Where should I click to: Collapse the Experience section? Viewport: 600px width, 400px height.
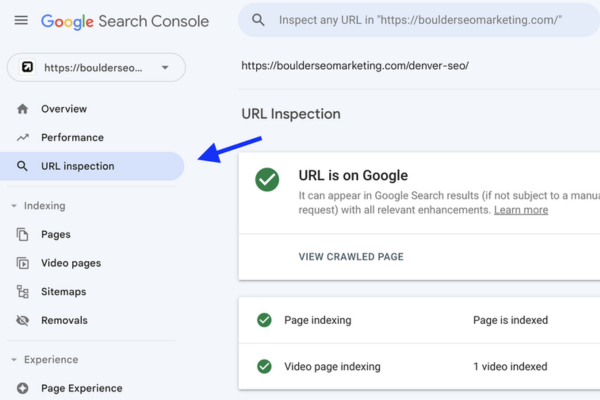pyautogui.click(x=44, y=360)
